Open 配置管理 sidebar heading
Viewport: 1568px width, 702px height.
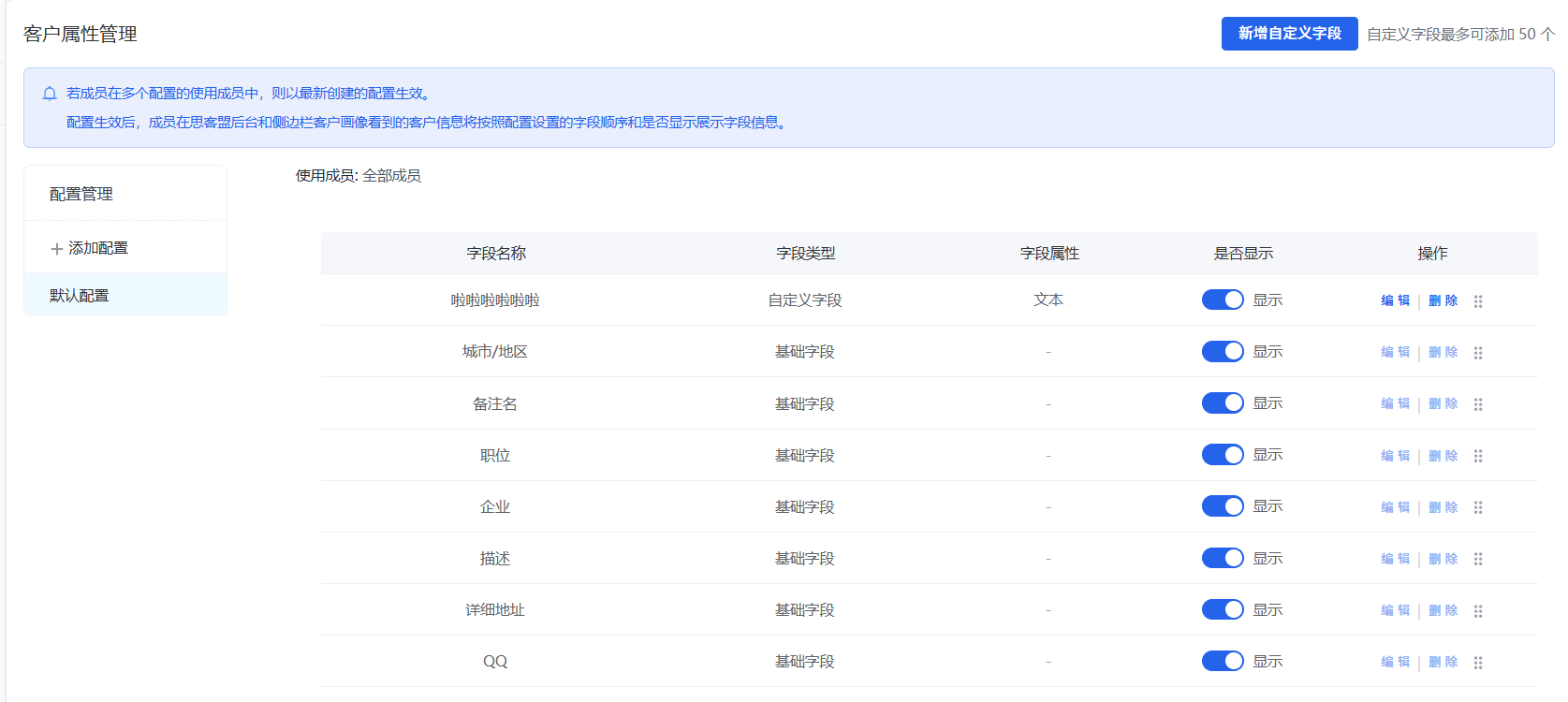click(81, 194)
